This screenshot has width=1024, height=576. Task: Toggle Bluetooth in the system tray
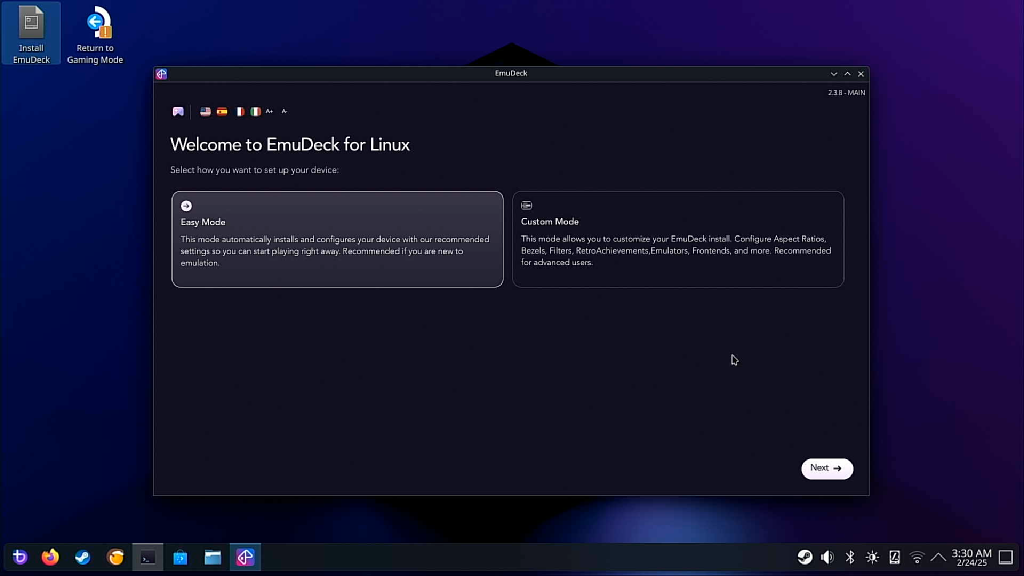tap(850, 557)
